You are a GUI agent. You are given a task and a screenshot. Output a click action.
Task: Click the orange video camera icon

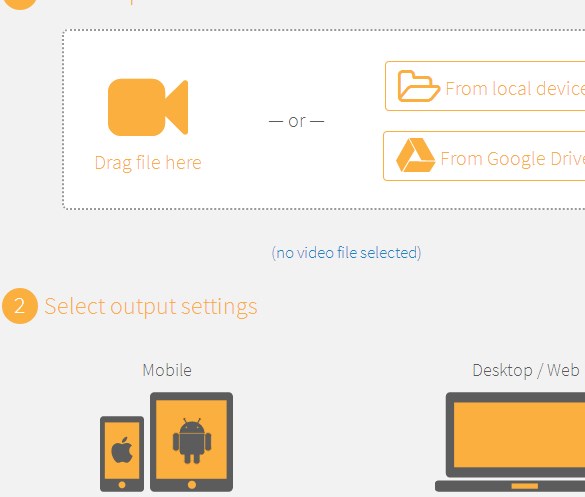click(x=148, y=107)
